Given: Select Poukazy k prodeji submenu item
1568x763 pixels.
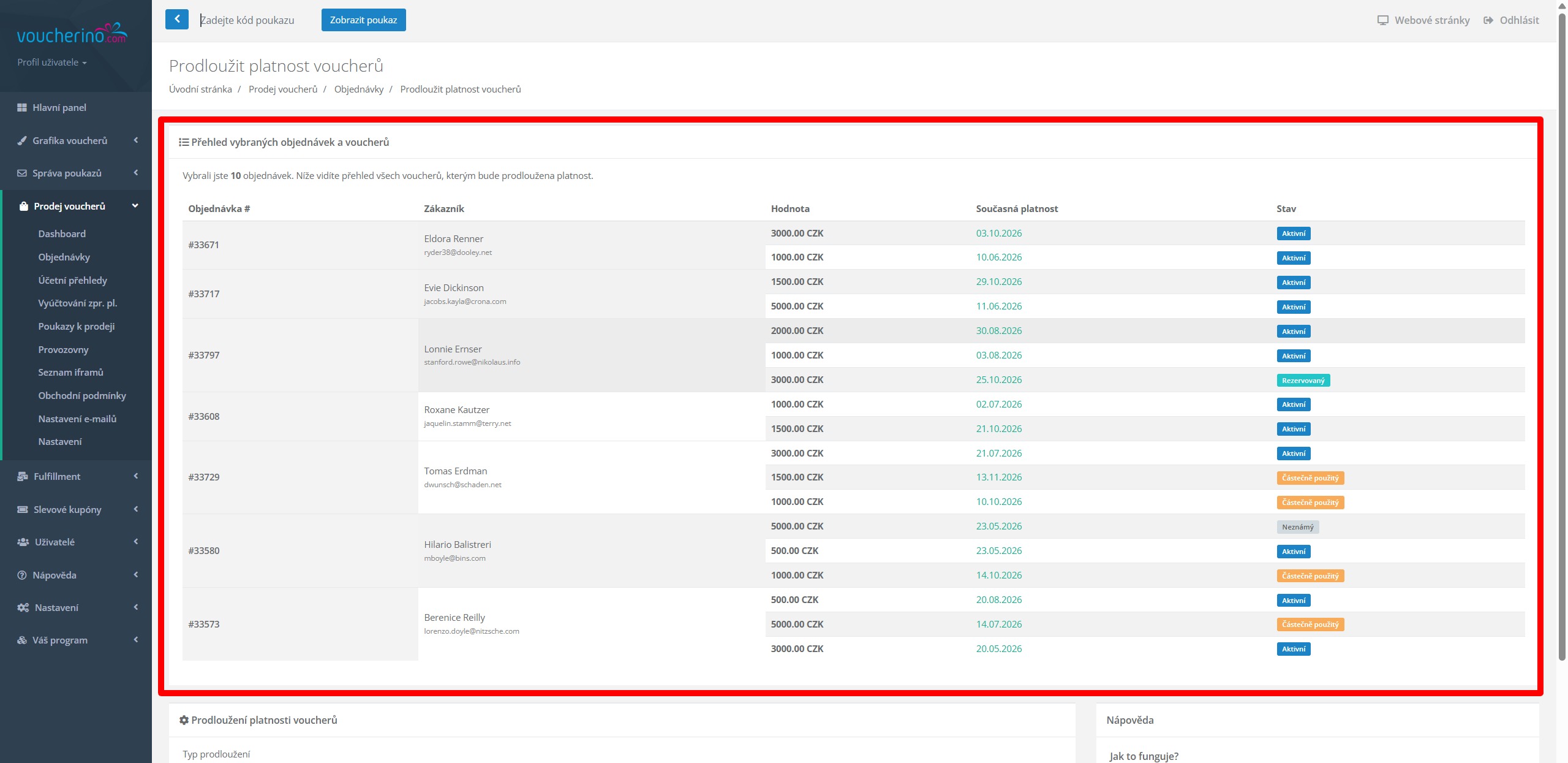Looking at the screenshot, I should pyautogui.click(x=76, y=327).
